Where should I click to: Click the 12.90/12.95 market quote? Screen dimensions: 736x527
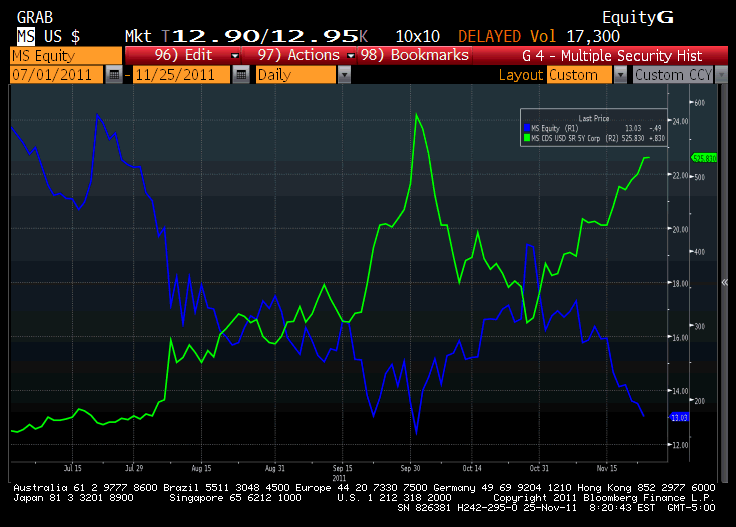tap(265, 36)
